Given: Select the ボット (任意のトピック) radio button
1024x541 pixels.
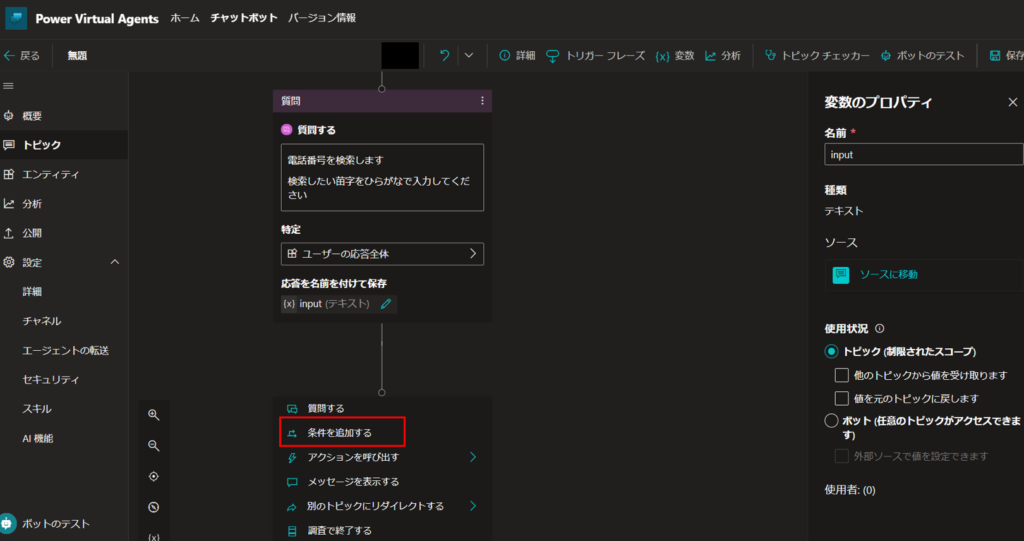Looking at the screenshot, I should coord(831,421).
